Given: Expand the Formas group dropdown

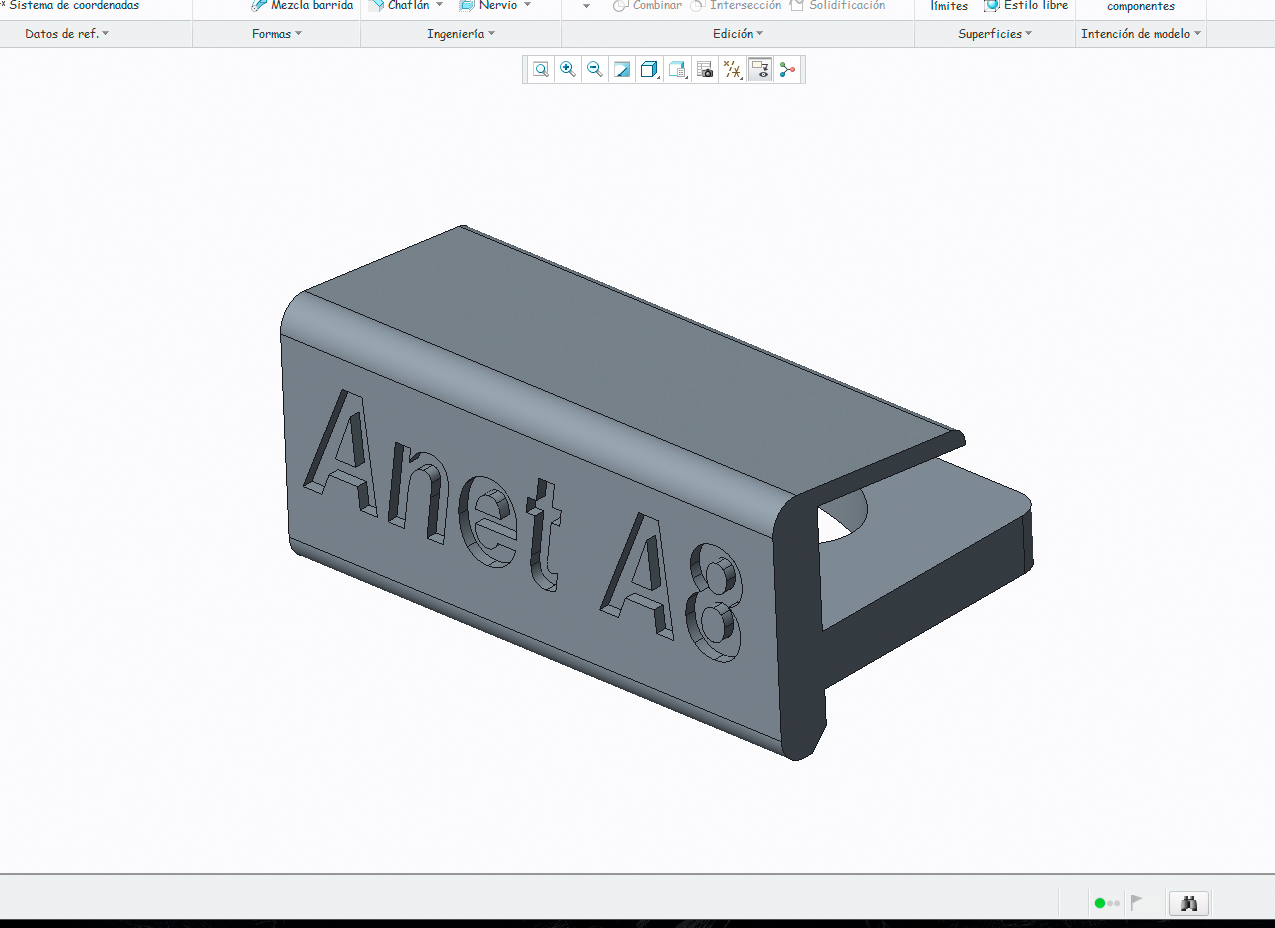Looking at the screenshot, I should point(277,34).
